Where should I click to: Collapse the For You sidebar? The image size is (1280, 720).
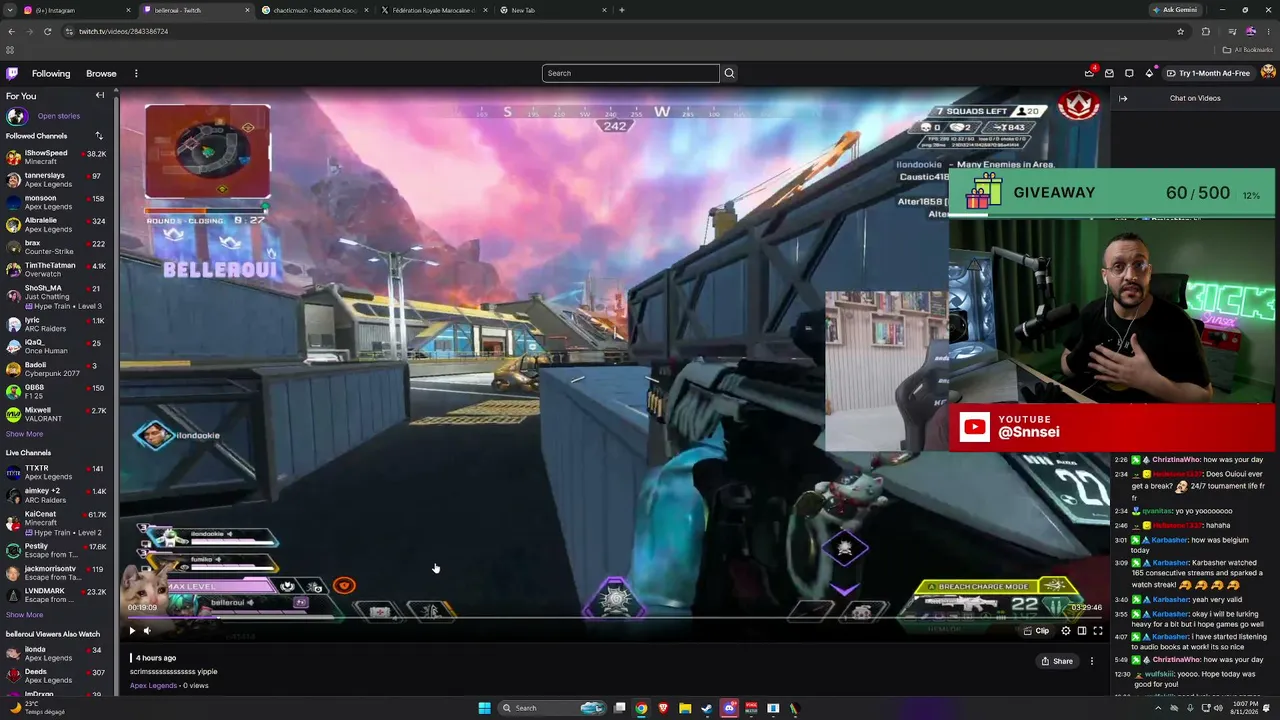point(100,95)
